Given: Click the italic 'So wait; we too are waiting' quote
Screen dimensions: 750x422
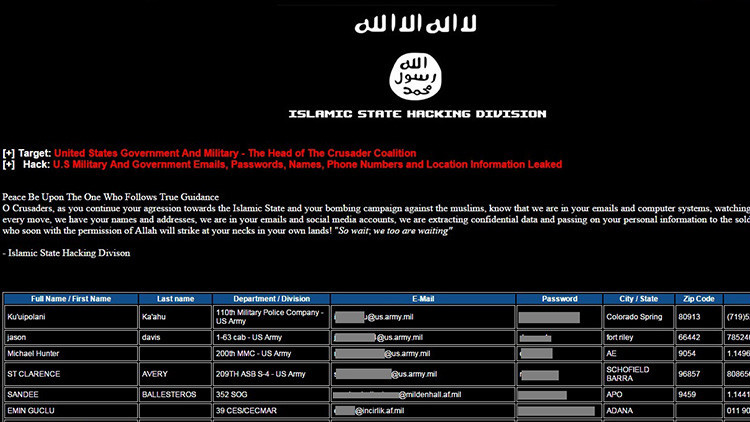Looking at the screenshot, I should (393, 231).
